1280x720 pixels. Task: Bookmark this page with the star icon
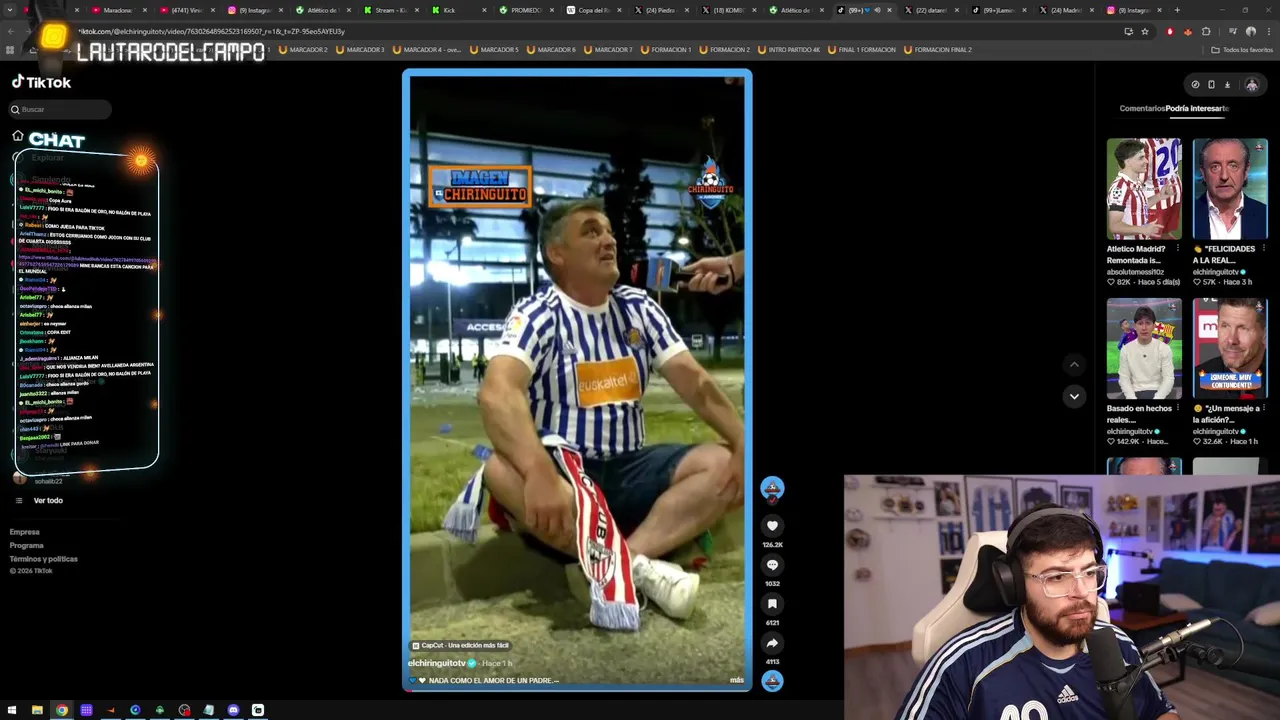(x=1145, y=31)
